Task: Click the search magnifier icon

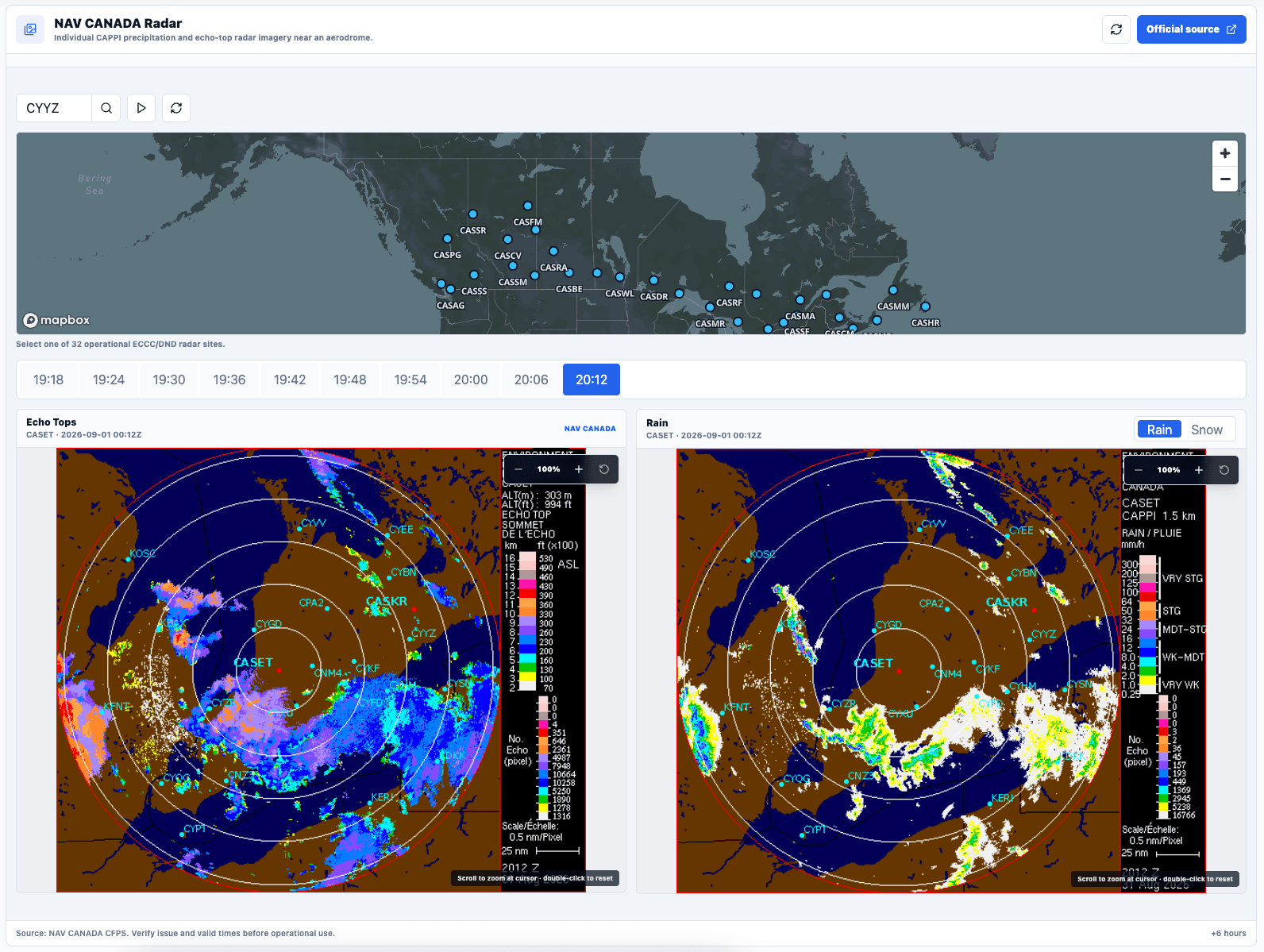Action: tap(106, 108)
